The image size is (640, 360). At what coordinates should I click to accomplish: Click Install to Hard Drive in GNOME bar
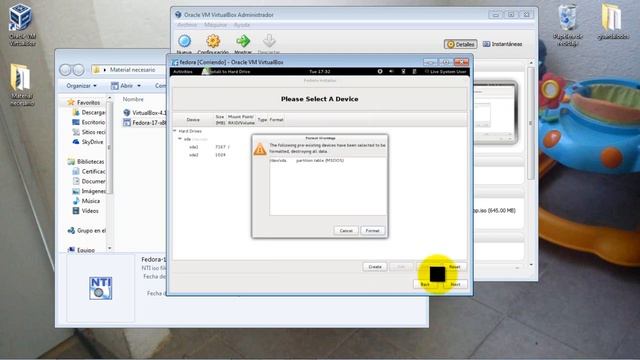(x=227, y=71)
